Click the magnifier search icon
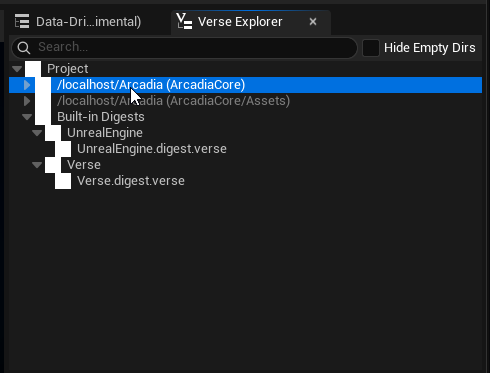Viewport: 490px width, 373px height. 24,48
